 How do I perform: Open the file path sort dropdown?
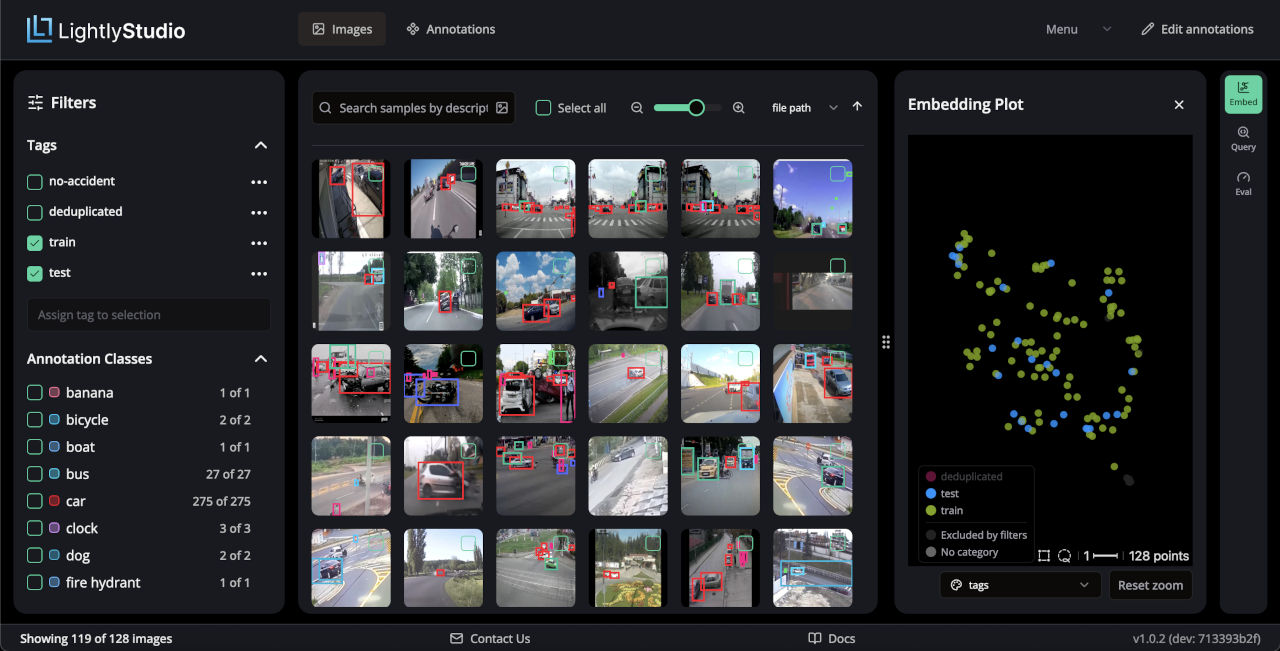804,108
